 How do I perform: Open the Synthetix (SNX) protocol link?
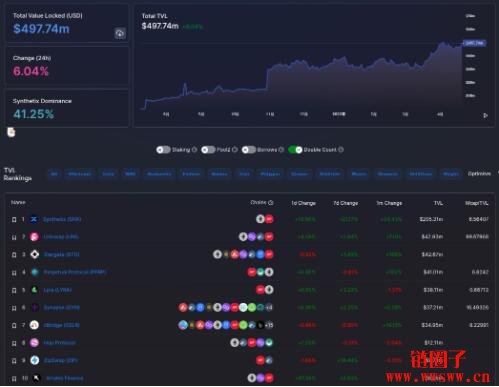coord(62,219)
